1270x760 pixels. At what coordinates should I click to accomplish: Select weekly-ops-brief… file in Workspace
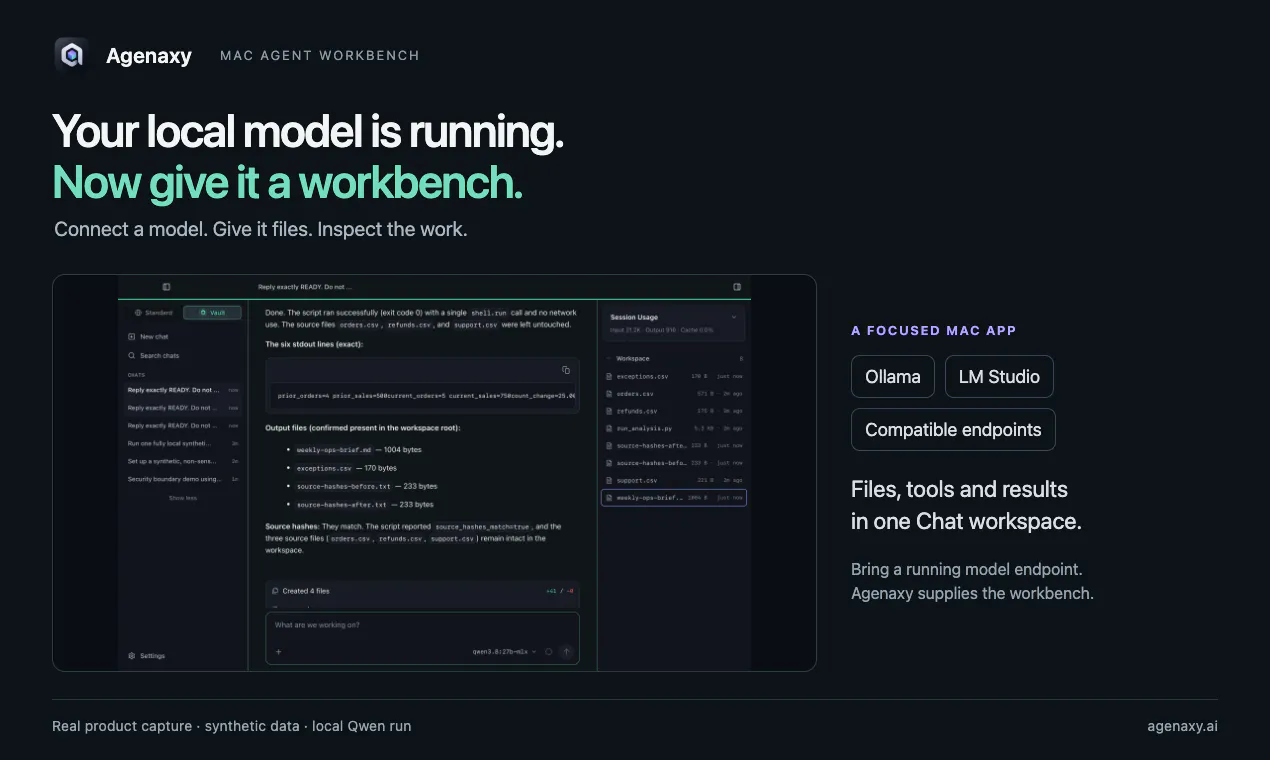tap(674, 497)
